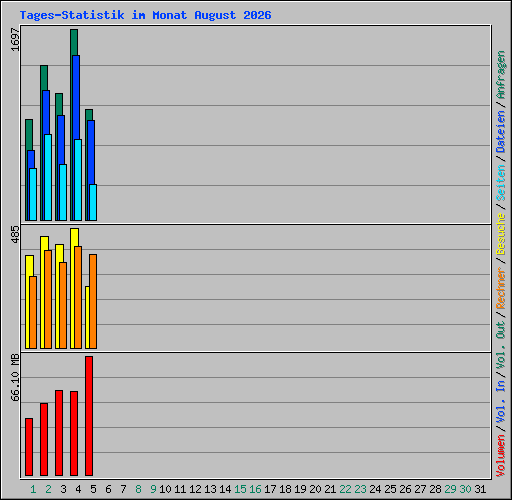Click the cyan Seiten legend text

click(500, 183)
